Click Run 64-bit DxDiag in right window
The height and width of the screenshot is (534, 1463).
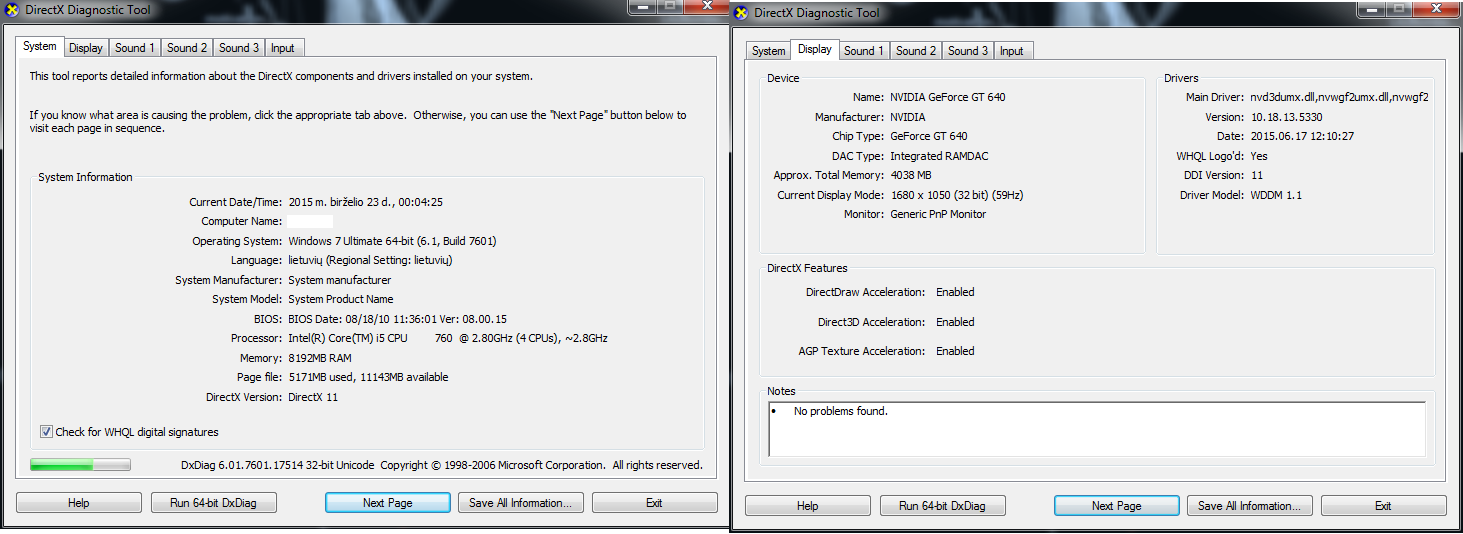coord(943,506)
